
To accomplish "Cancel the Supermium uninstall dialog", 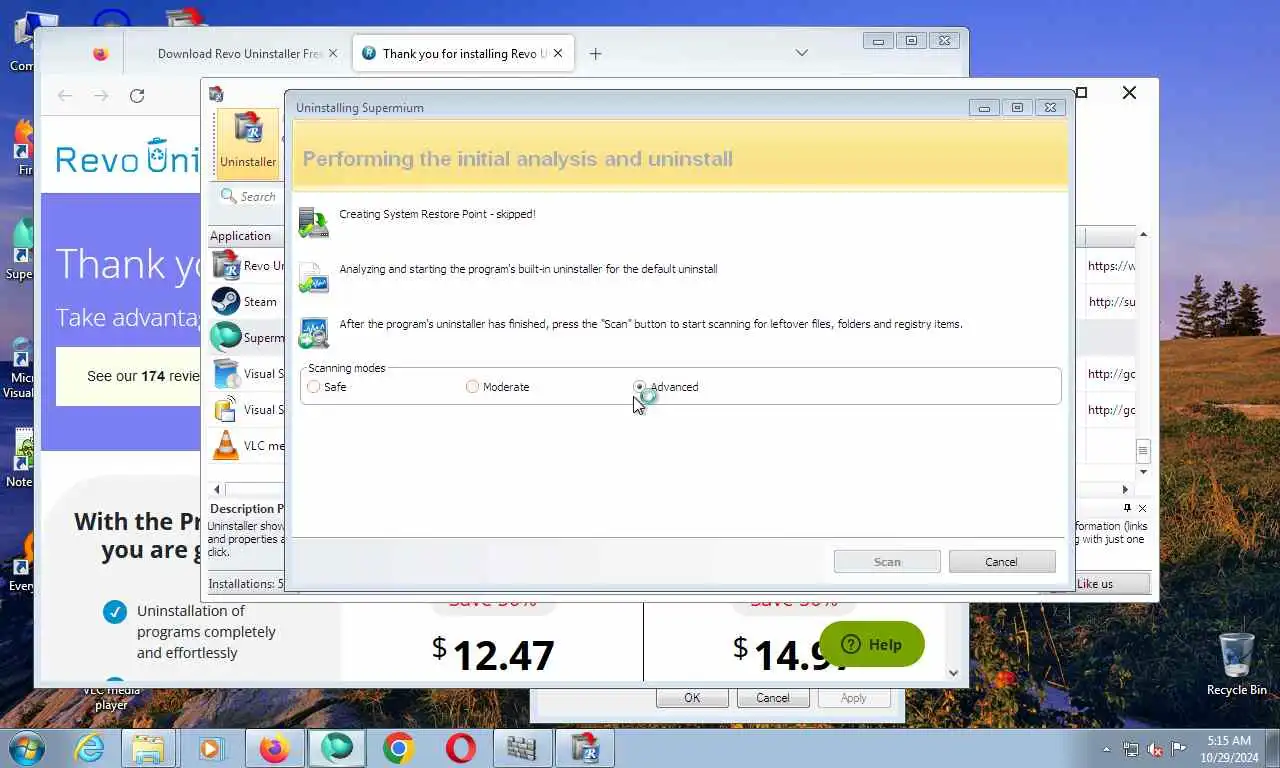I will [x=1002, y=562].
